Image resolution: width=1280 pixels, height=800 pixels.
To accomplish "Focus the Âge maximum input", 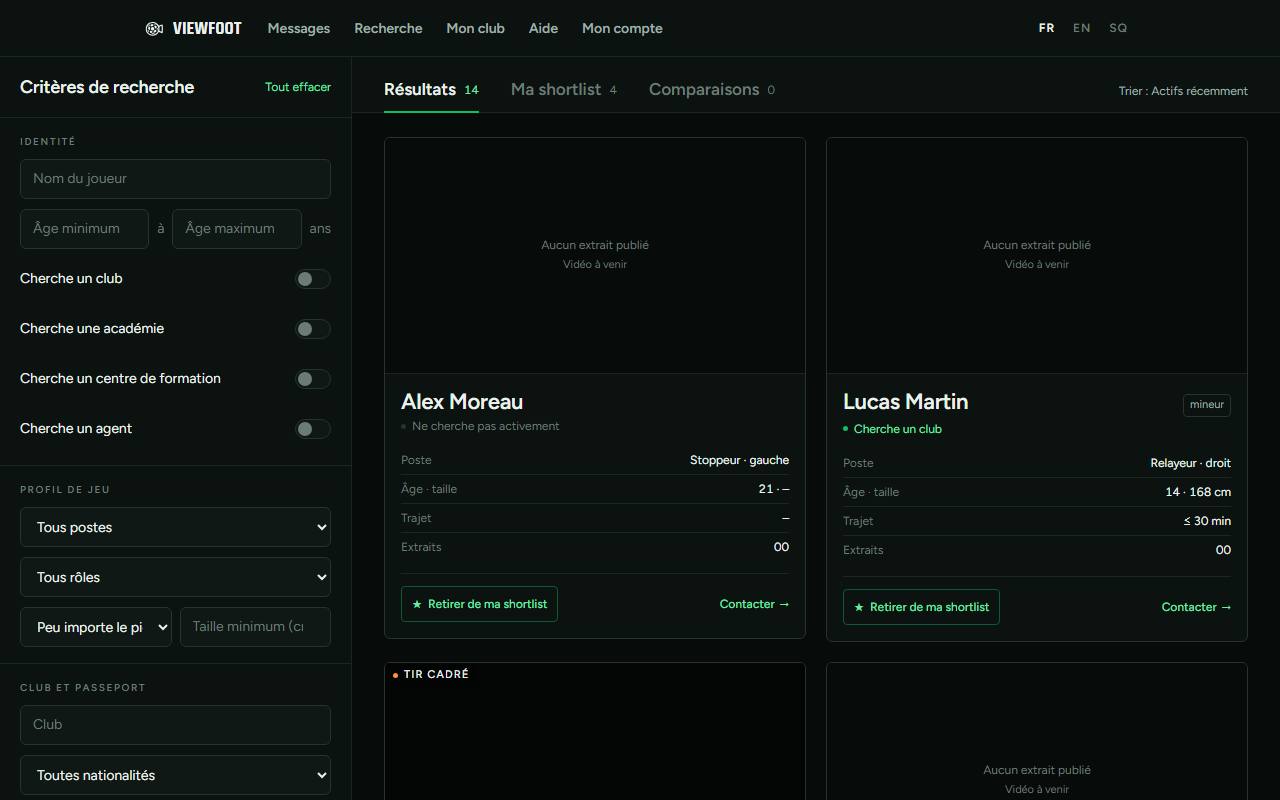I will pos(237,229).
